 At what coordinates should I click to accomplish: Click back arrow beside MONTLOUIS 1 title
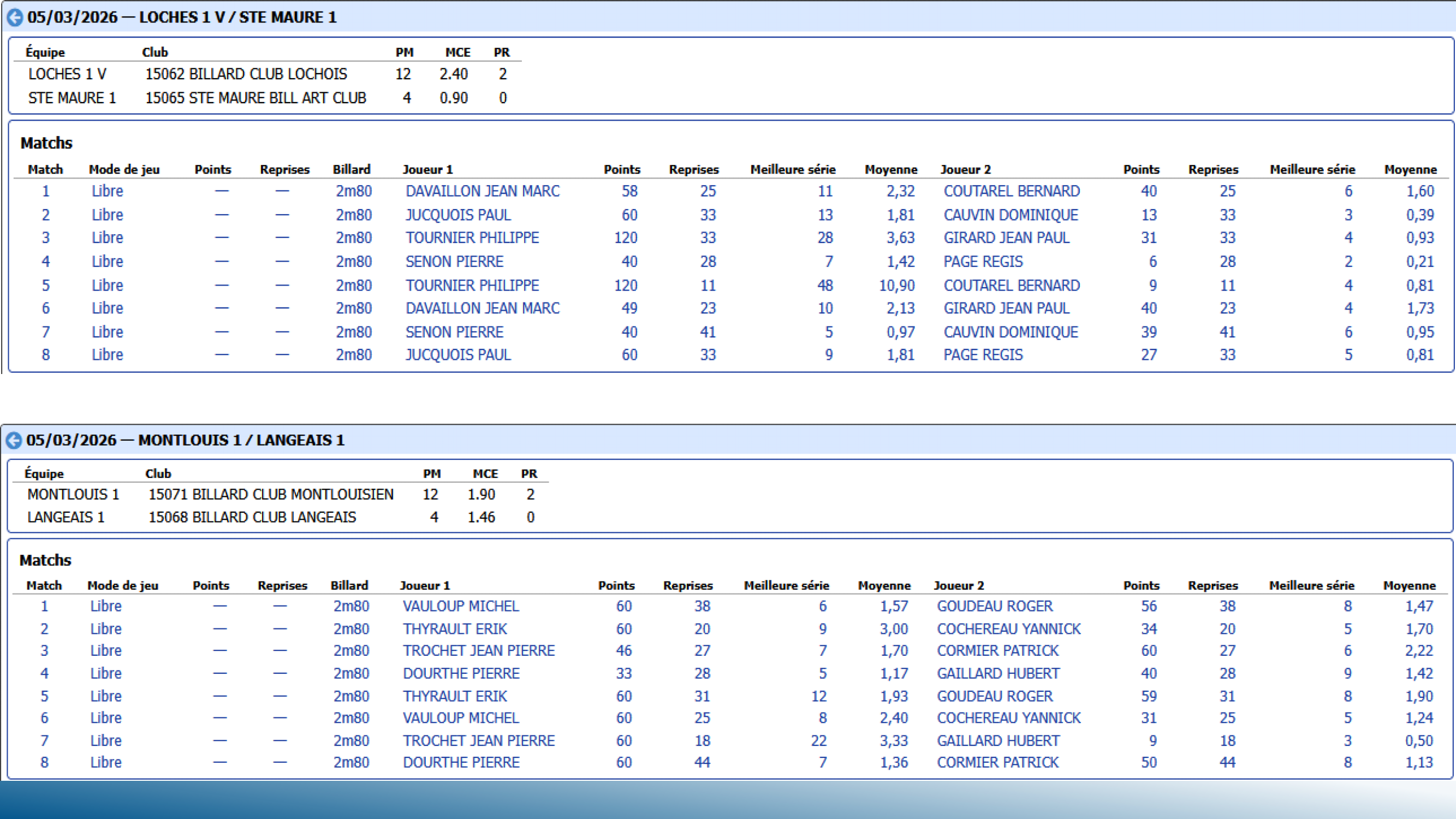(14, 440)
